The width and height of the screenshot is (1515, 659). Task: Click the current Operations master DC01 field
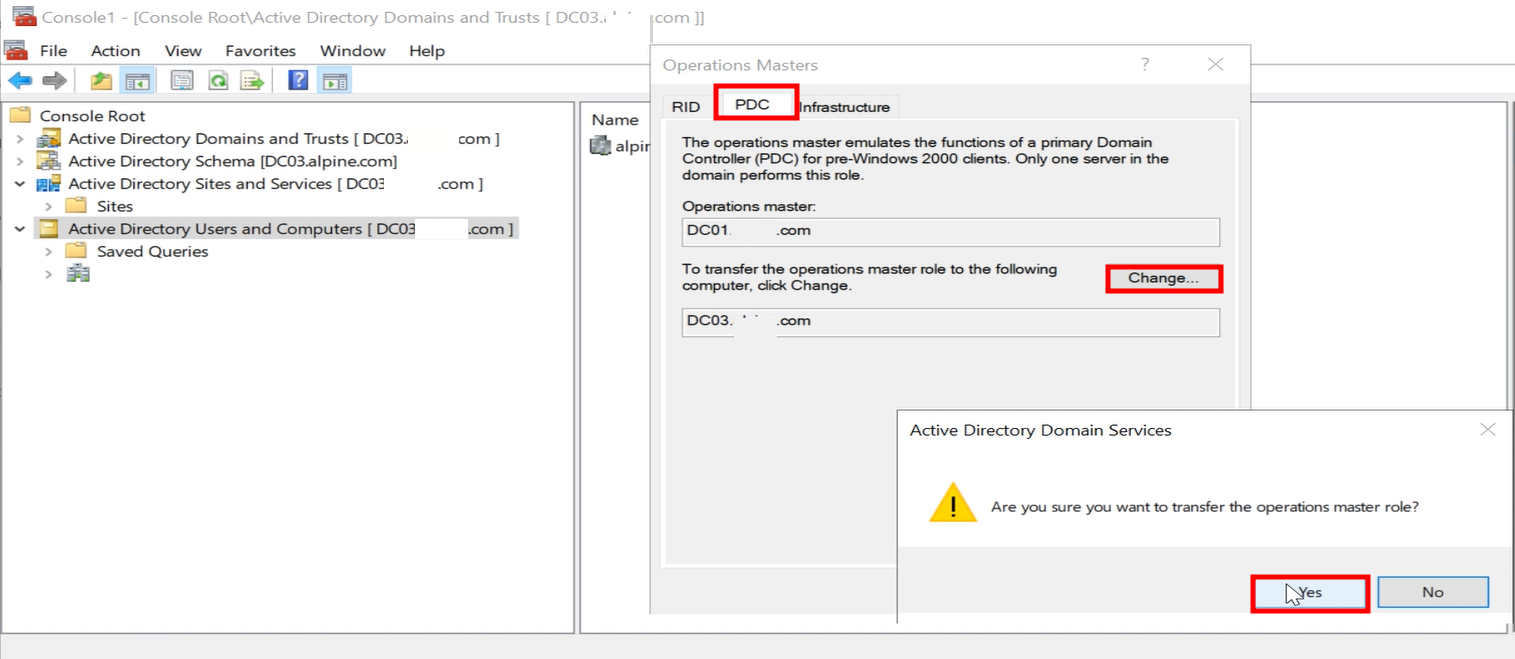point(950,231)
